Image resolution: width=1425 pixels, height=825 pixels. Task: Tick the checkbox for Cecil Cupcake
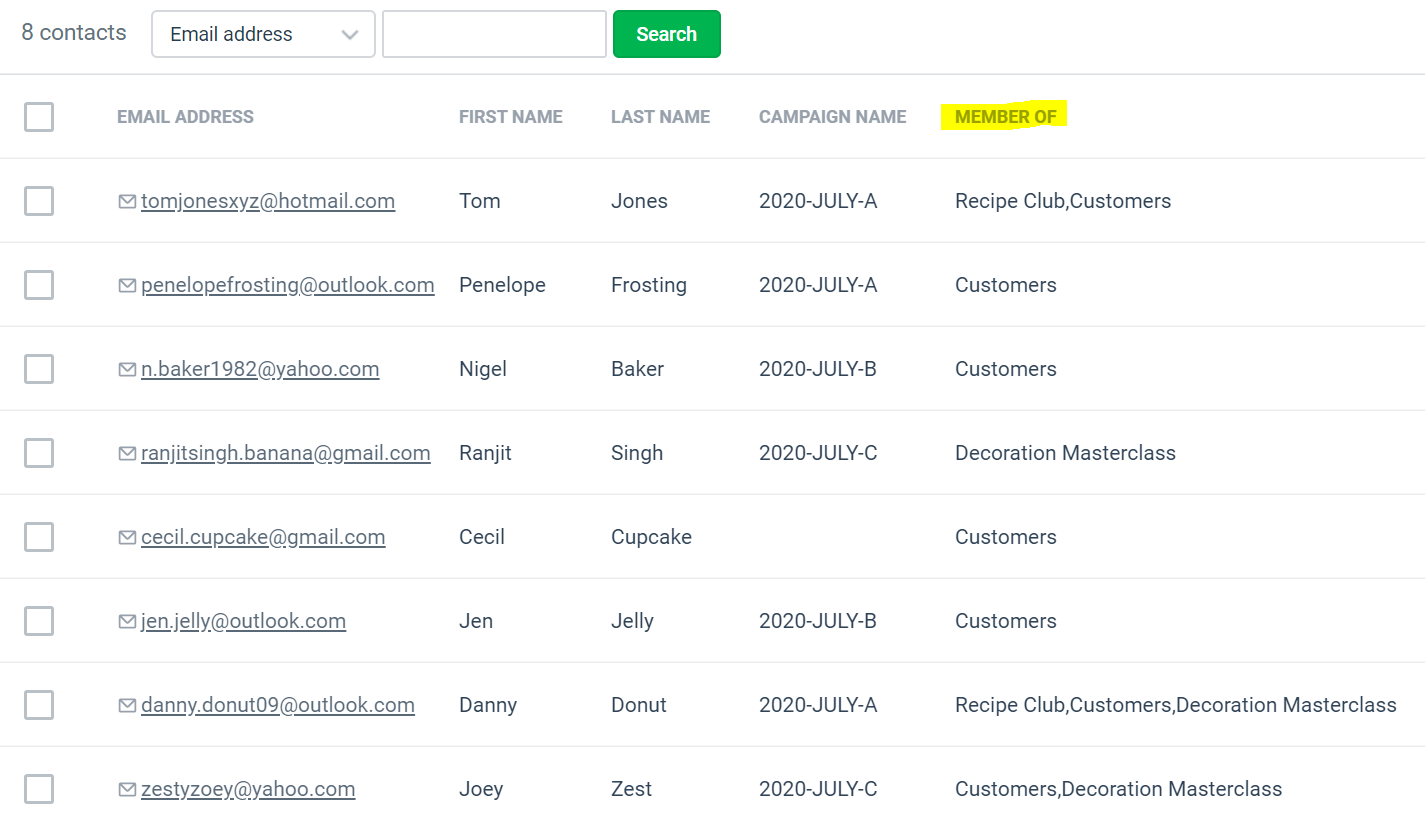point(39,537)
